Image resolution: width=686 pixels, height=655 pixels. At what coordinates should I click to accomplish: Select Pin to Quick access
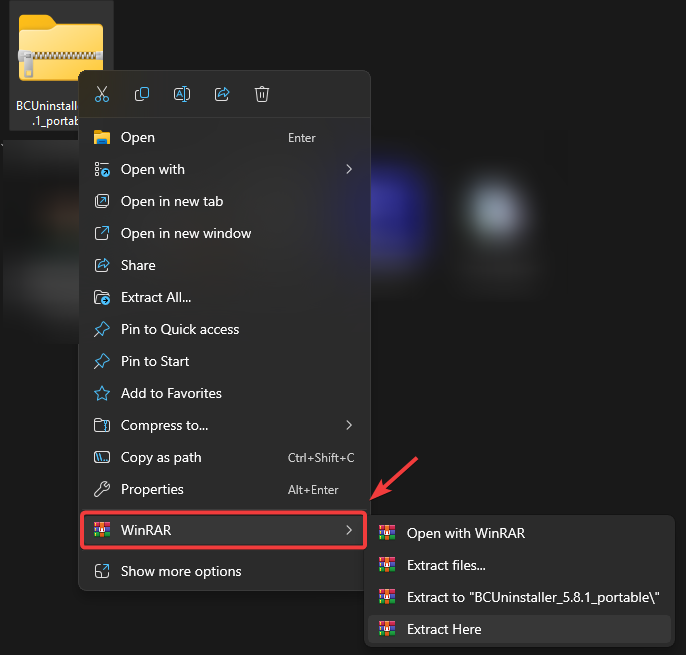pyautogui.click(x=224, y=329)
